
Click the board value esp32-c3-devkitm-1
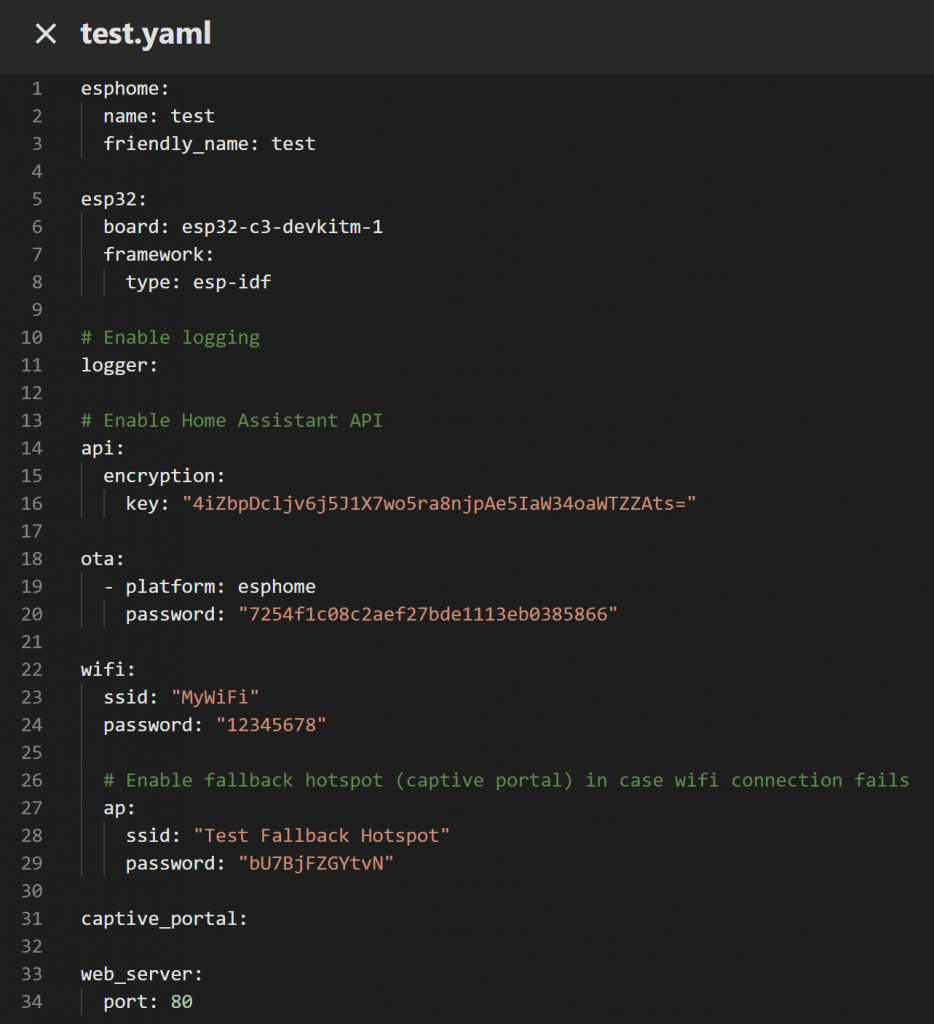click(x=282, y=227)
